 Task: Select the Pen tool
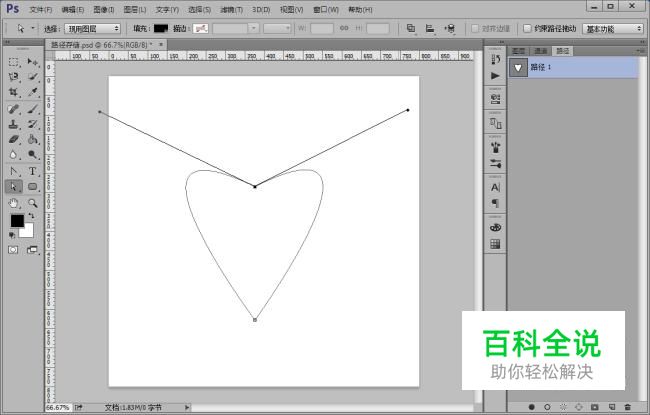(13, 171)
